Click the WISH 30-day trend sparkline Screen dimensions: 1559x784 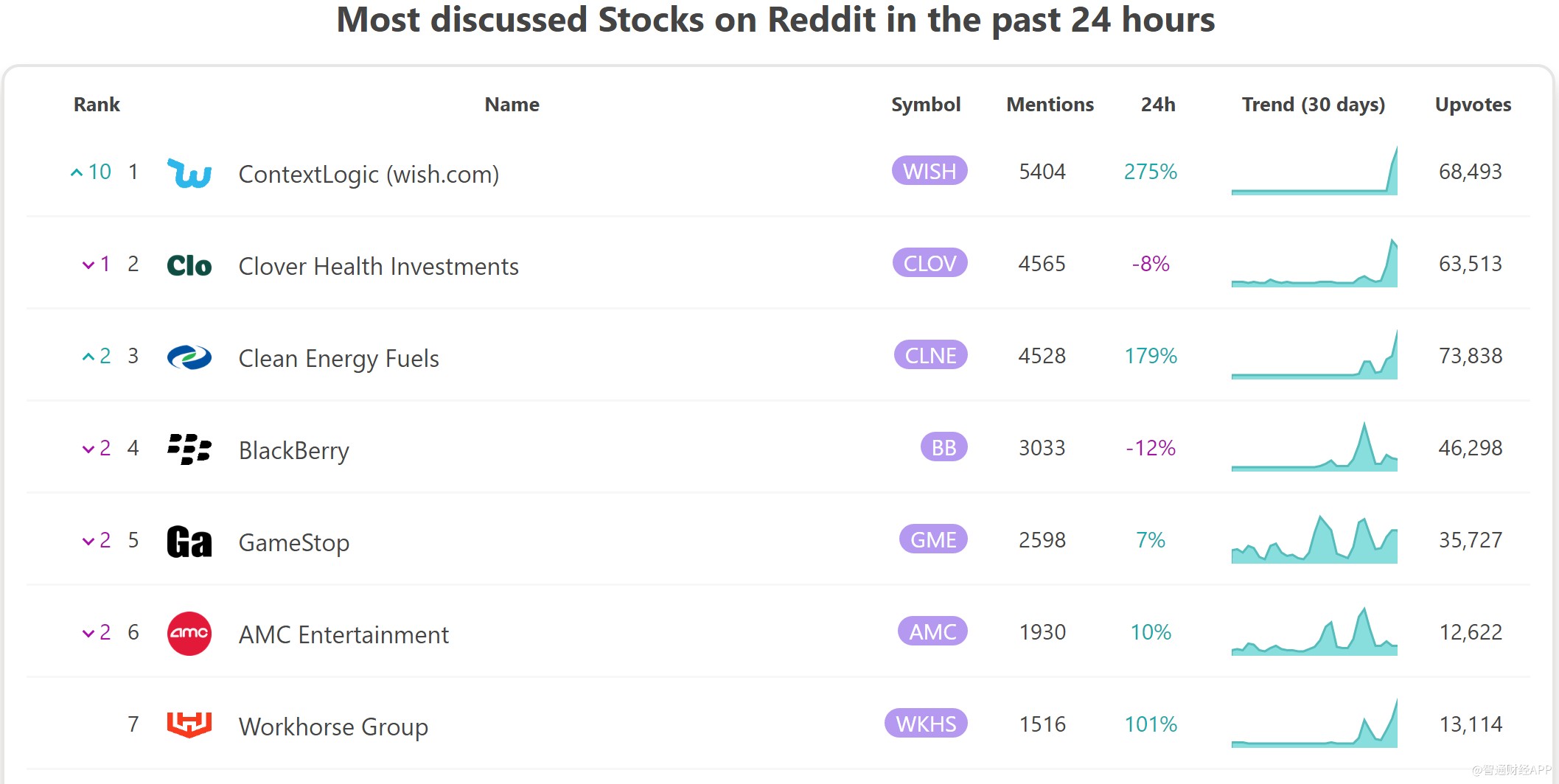[1314, 172]
